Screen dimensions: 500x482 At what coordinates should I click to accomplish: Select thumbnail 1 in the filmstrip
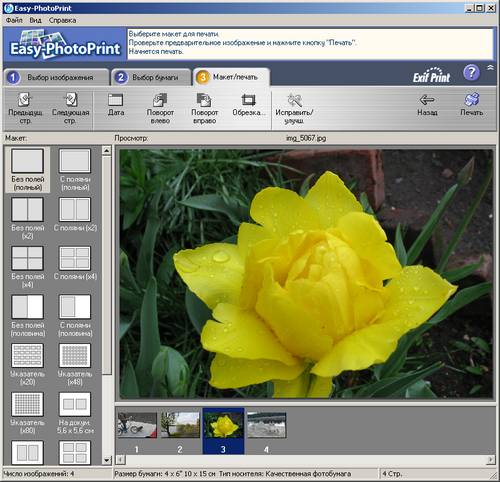pyautogui.click(x=137, y=425)
